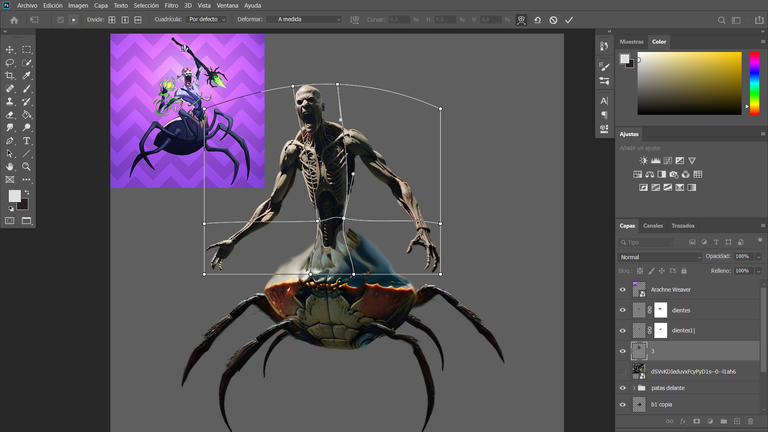
Task: Select the Hand tool
Action: click(9, 167)
